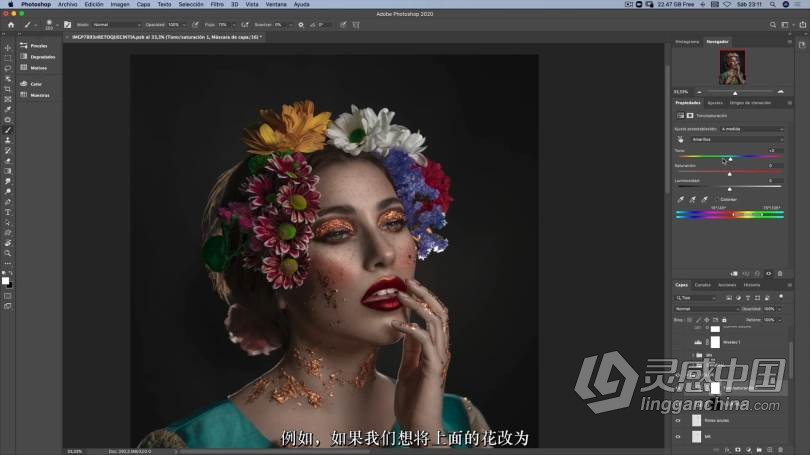Create new group folder icon

[759, 450]
